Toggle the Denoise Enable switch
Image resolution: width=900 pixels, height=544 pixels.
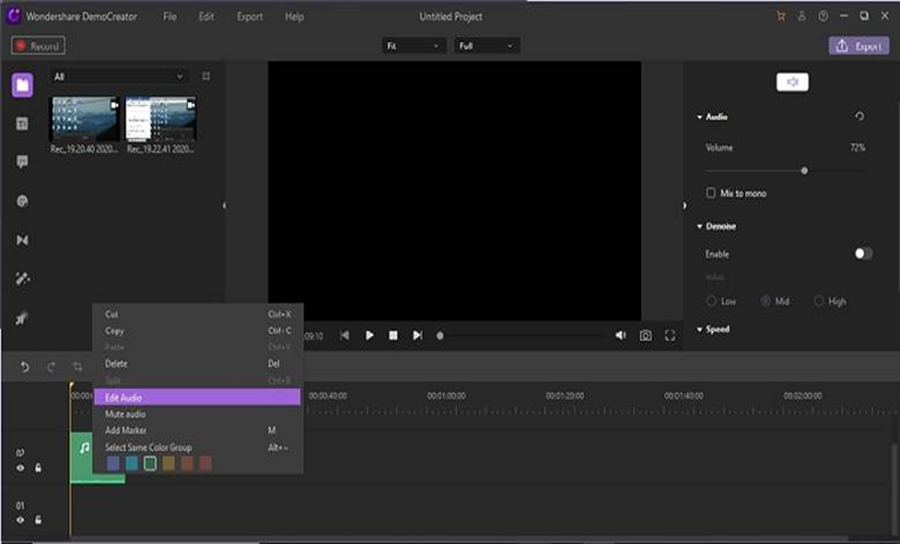[862, 254]
